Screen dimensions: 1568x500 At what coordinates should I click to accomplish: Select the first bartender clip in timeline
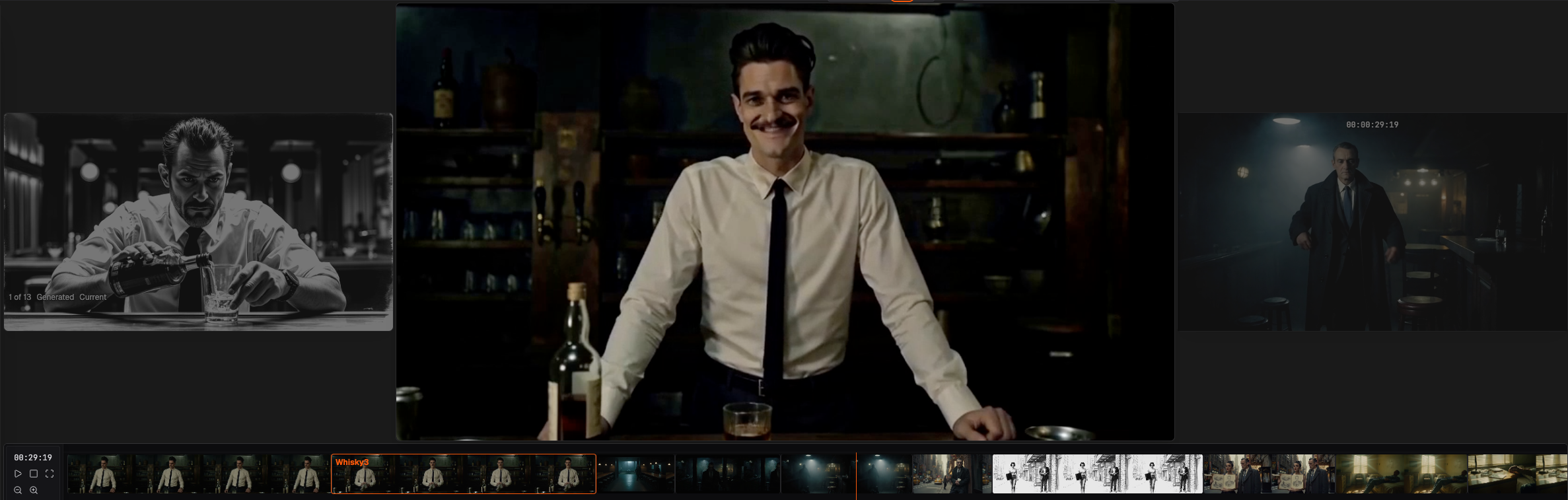click(x=199, y=474)
